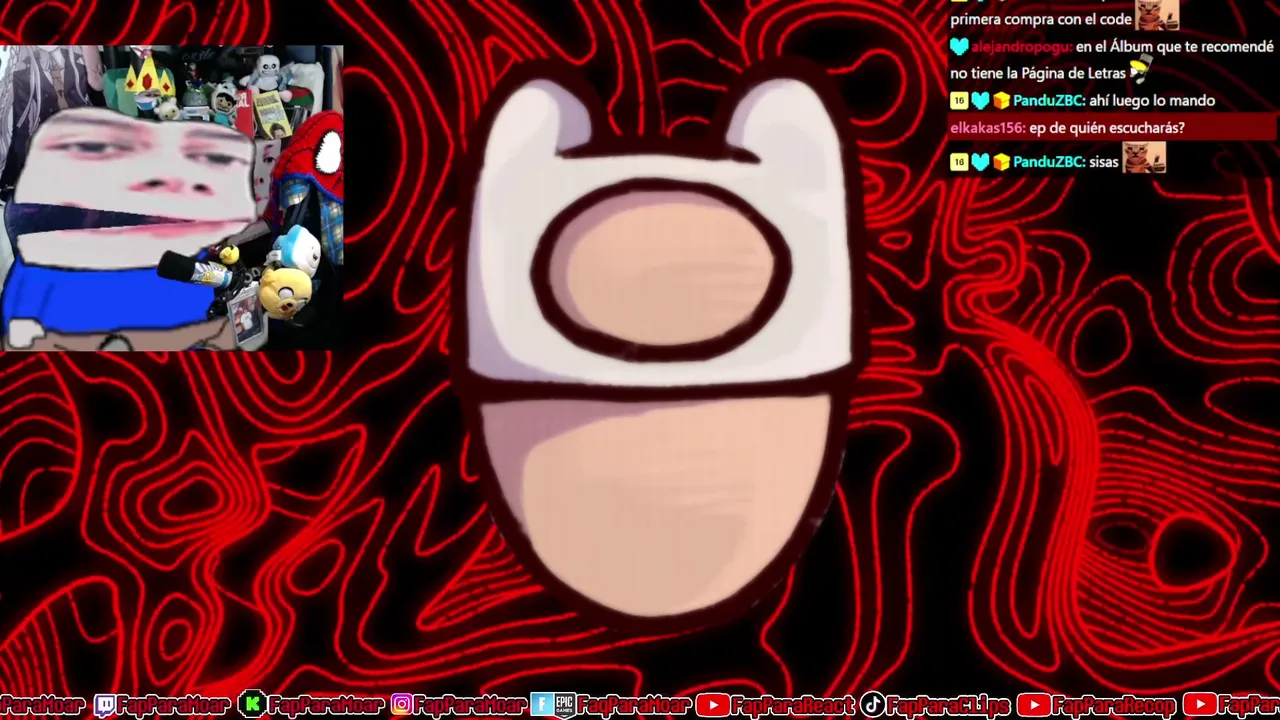Click the Epic Games logo in the ticker
Image resolution: width=1280 pixels, height=720 pixels.
pos(564,705)
